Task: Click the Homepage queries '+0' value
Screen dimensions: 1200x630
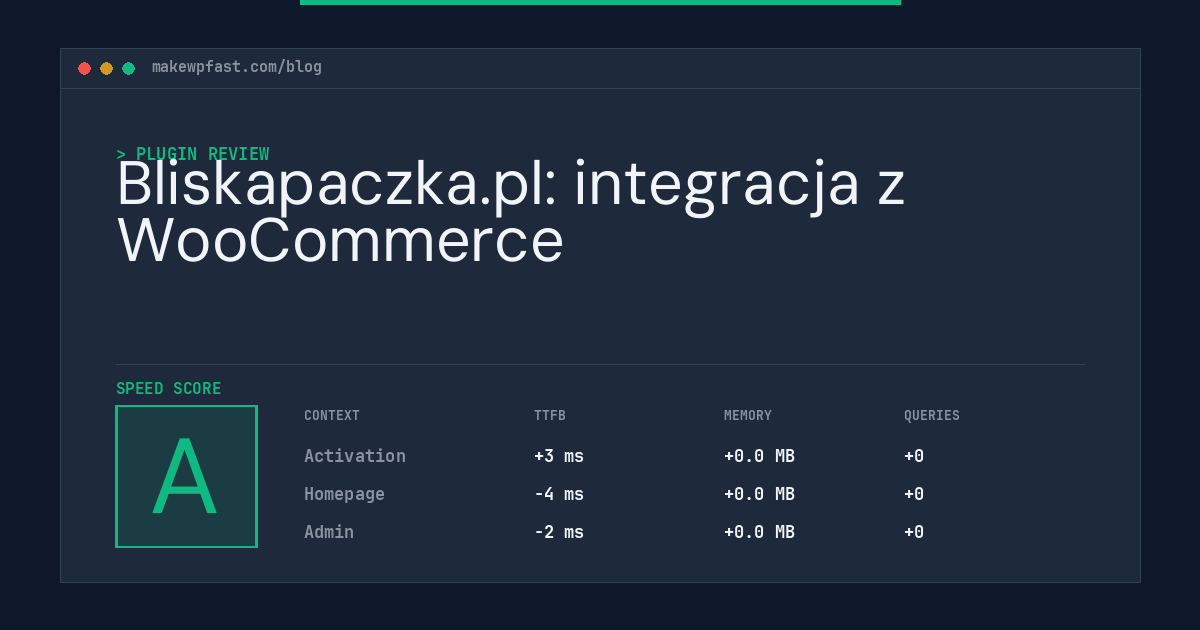Action: tap(914, 494)
